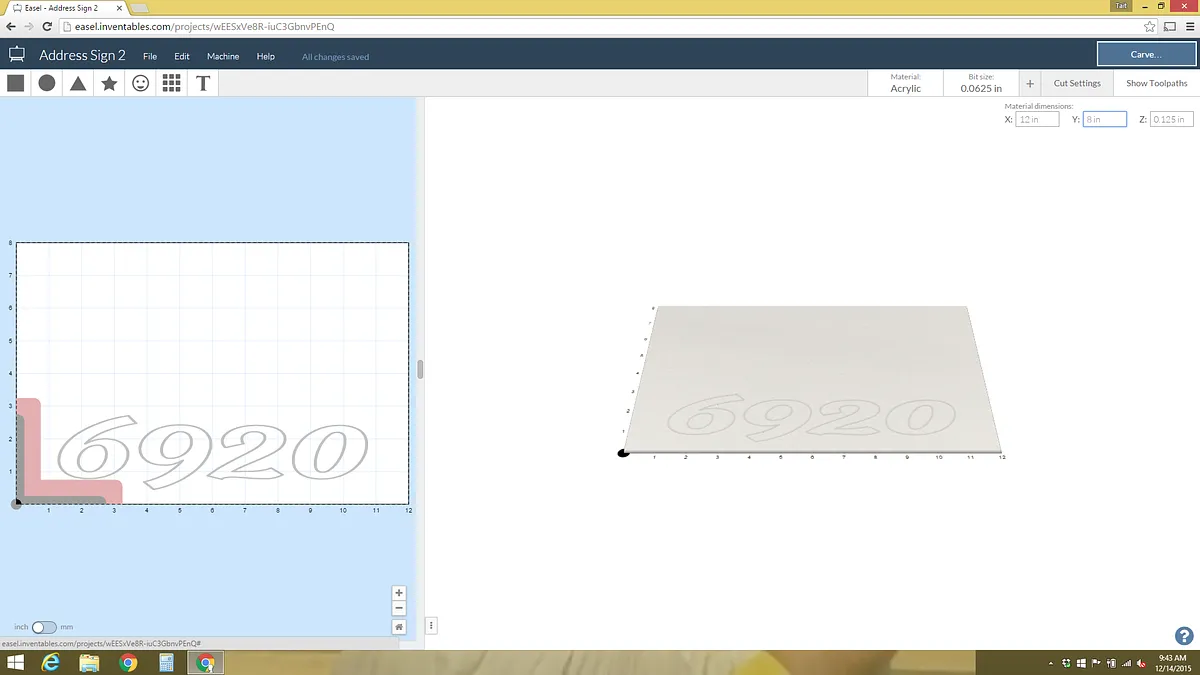Select the star shape tool
The width and height of the screenshot is (1200, 675).
click(109, 83)
